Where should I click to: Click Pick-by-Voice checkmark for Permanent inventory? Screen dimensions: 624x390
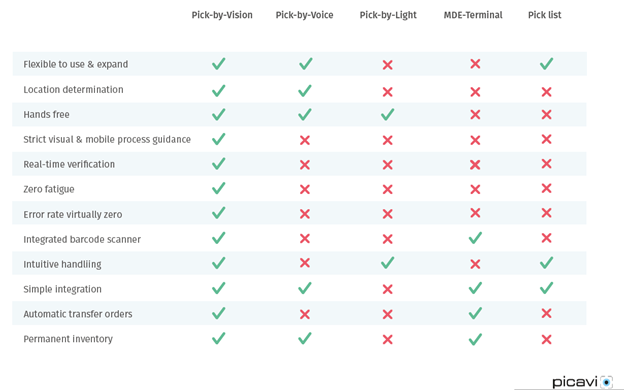tap(305, 338)
